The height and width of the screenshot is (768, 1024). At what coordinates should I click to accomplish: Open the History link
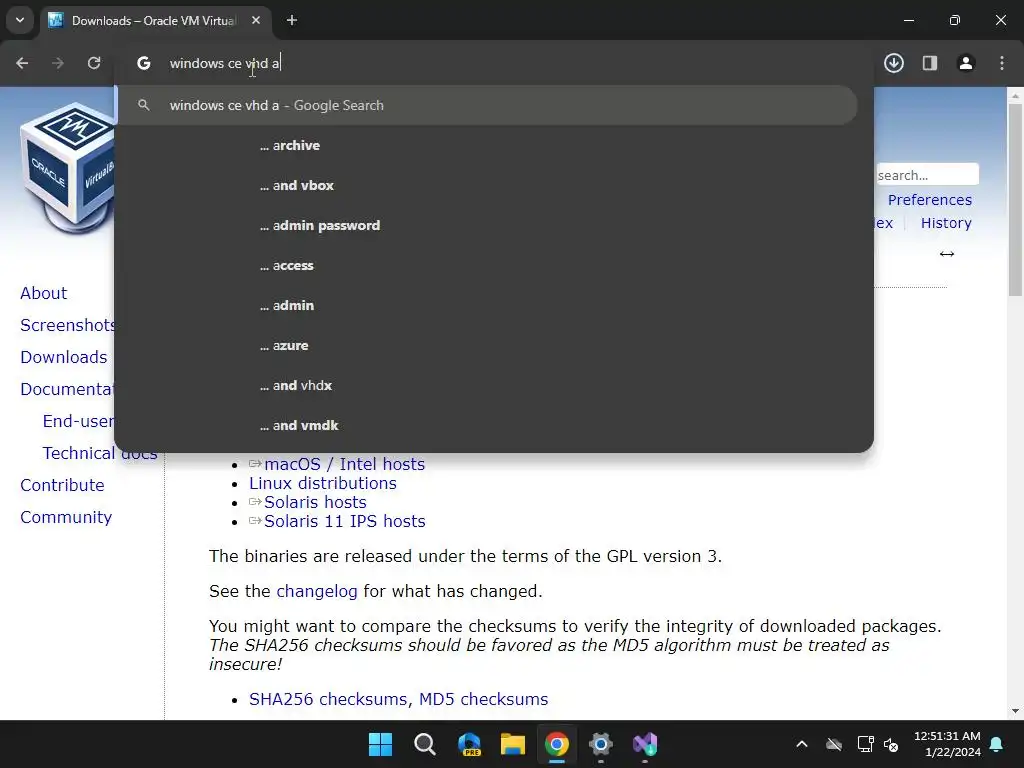(x=946, y=223)
